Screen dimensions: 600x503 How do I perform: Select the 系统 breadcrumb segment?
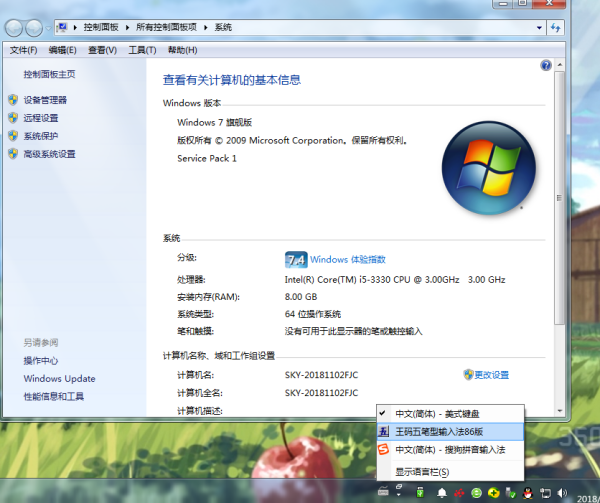(223, 28)
